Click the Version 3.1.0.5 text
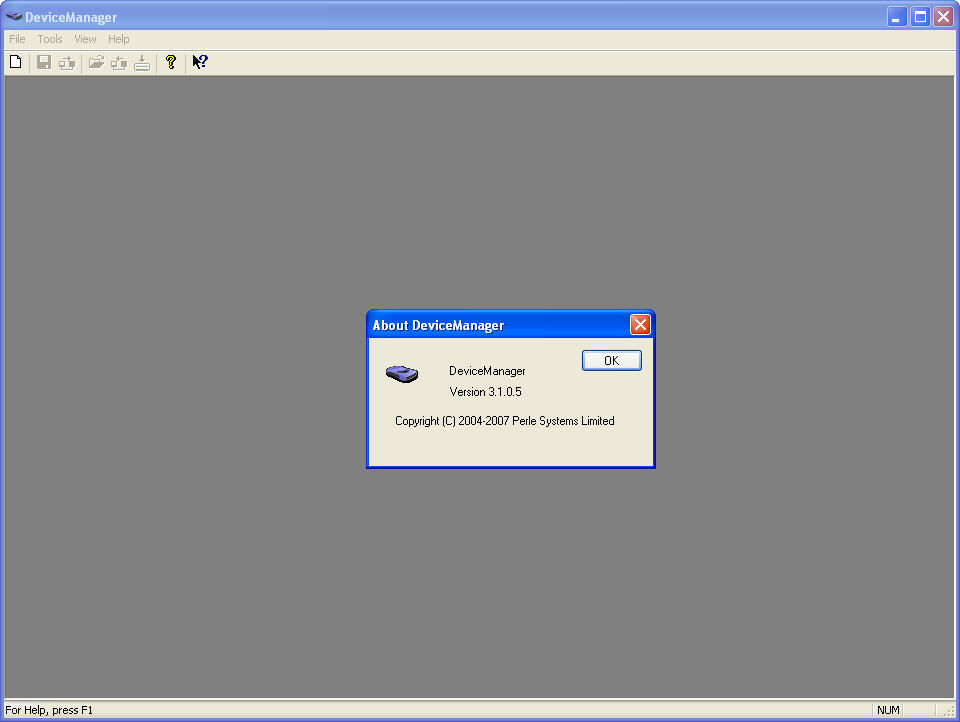 pos(485,392)
